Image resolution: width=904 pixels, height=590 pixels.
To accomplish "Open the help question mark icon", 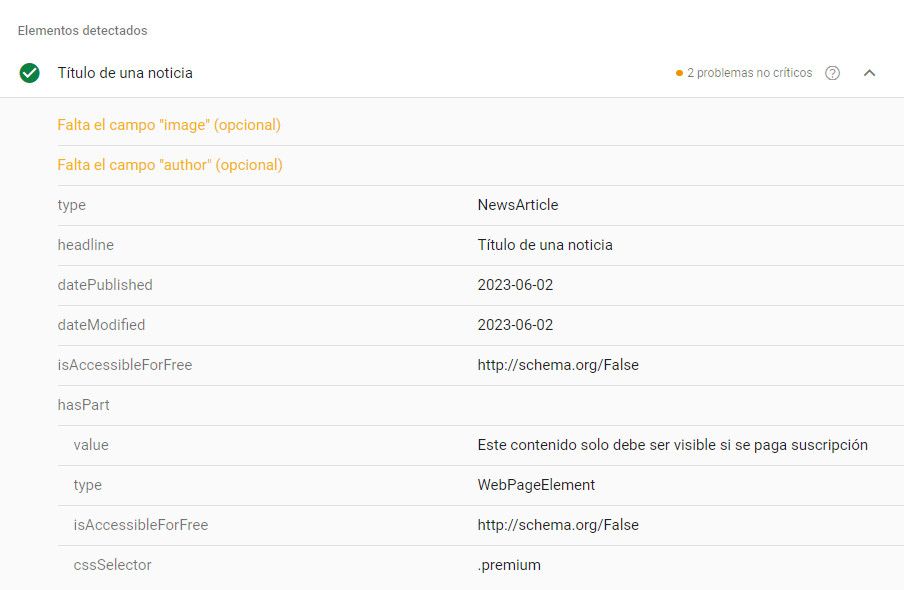I will point(832,72).
